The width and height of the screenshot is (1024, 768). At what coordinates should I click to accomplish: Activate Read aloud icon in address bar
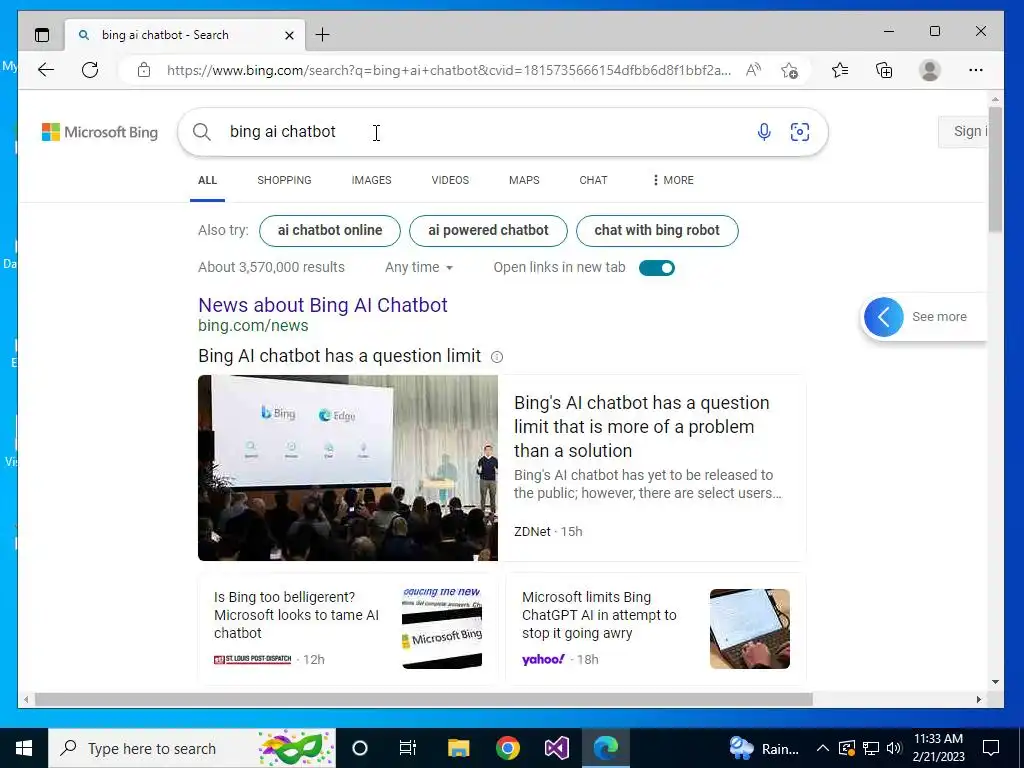754,70
